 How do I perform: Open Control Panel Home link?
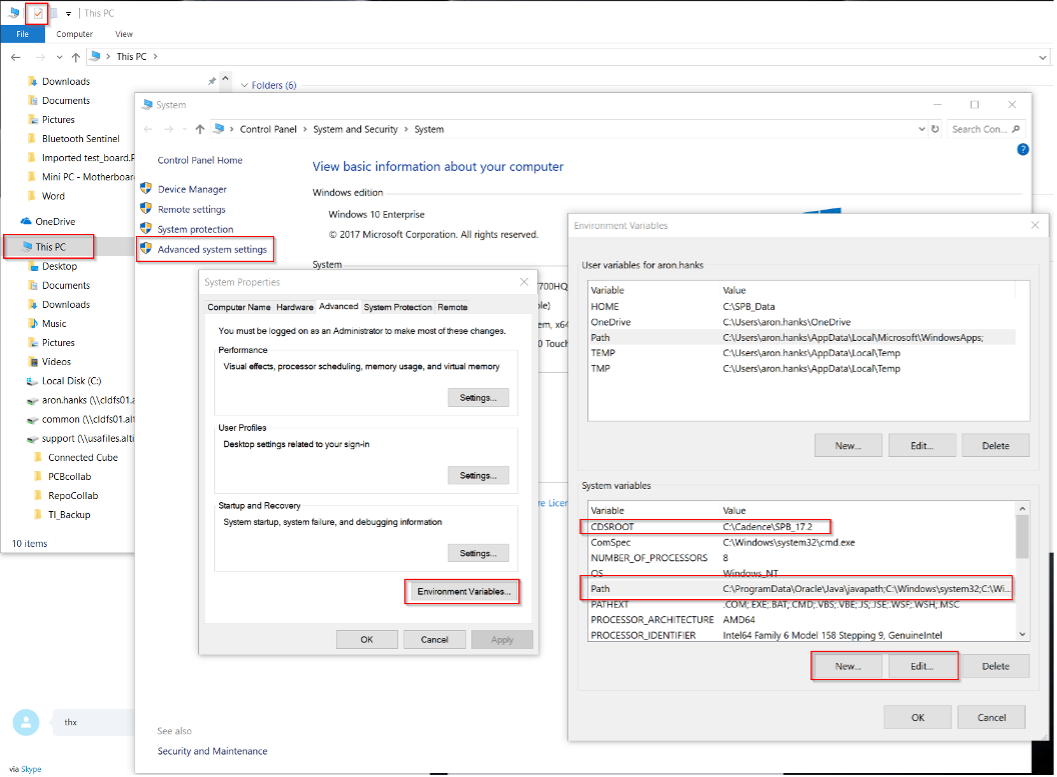click(200, 160)
